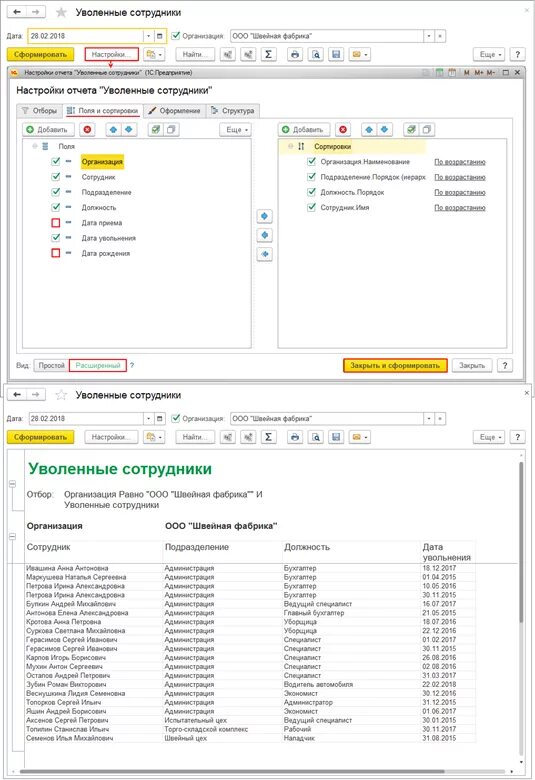The width and height of the screenshot is (535, 780).
Task: Click the email envelope icon in the upper toolbar
Action: [356, 55]
